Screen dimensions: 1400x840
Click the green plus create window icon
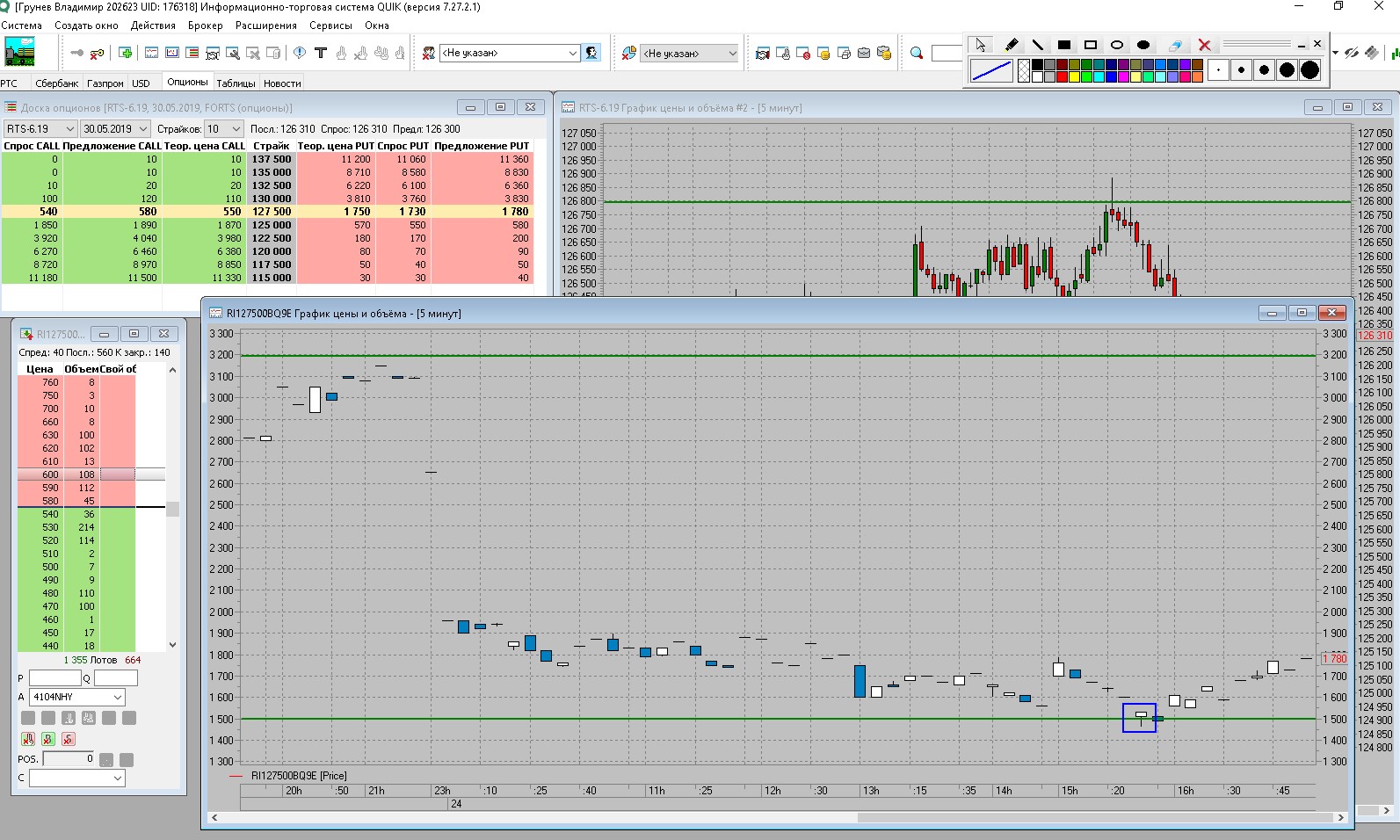[126, 54]
